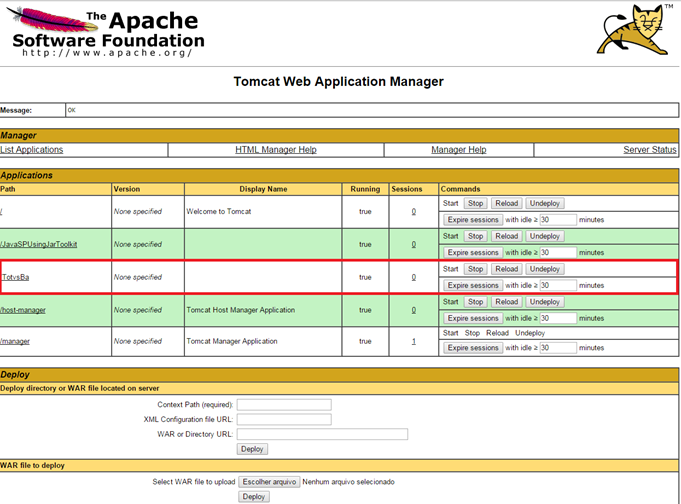Click 'true' running value in /manager row
The image size is (681, 504).
(x=365, y=342)
